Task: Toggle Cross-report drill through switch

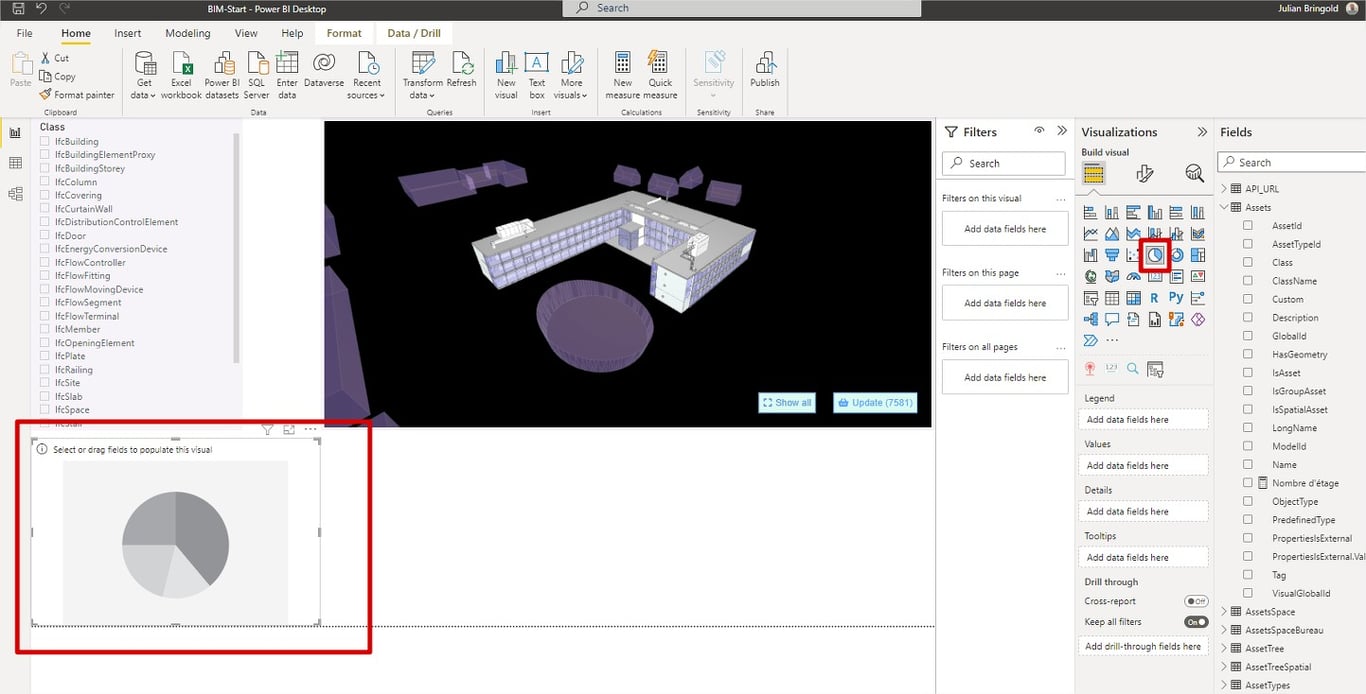Action: click(x=1196, y=601)
